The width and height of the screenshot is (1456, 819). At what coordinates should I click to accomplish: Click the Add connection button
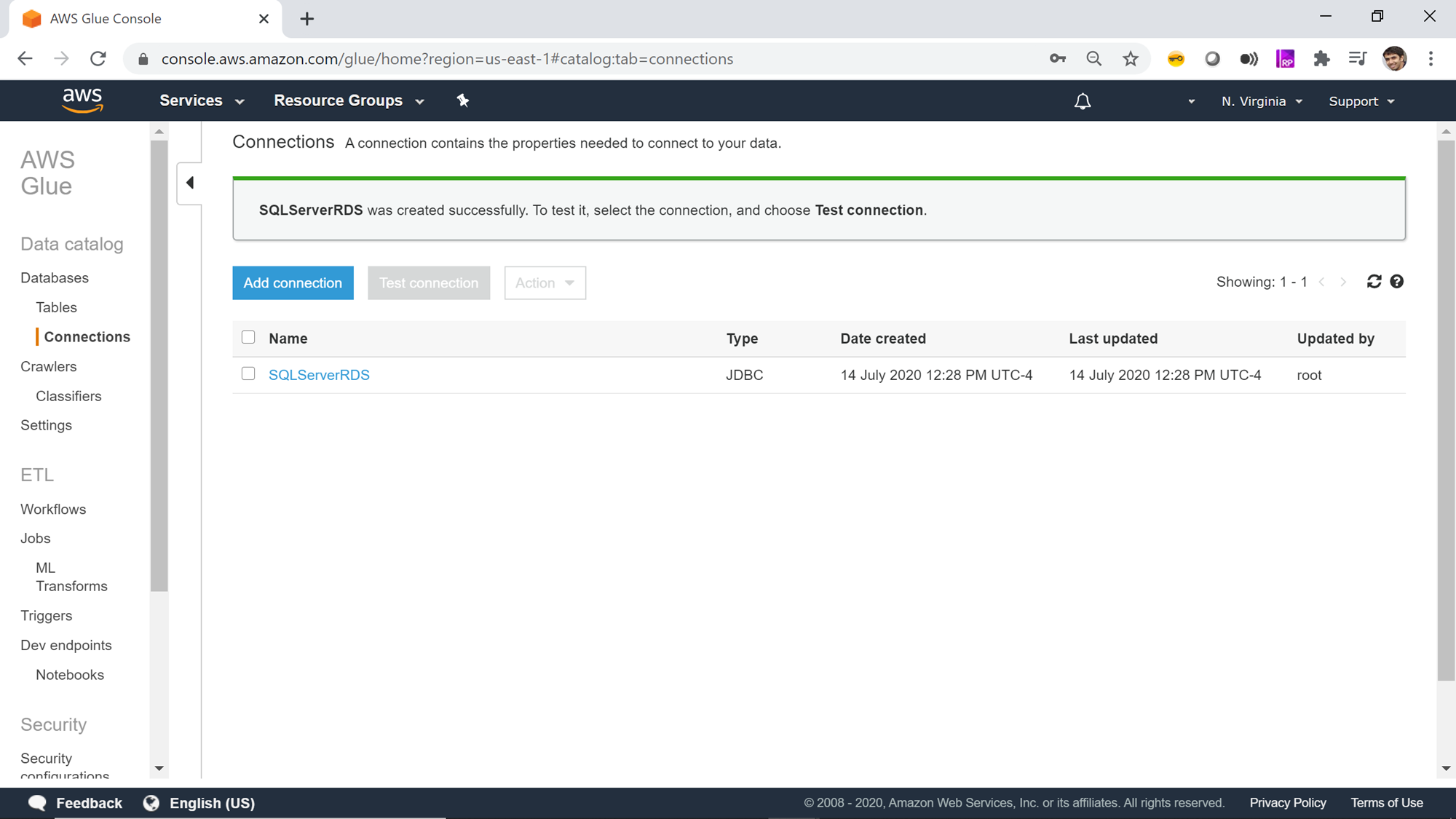tap(293, 283)
